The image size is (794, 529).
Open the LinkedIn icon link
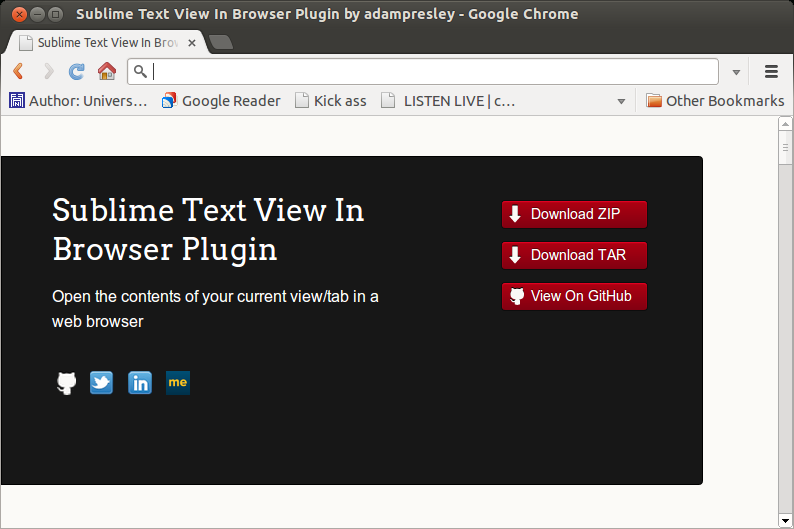click(140, 383)
